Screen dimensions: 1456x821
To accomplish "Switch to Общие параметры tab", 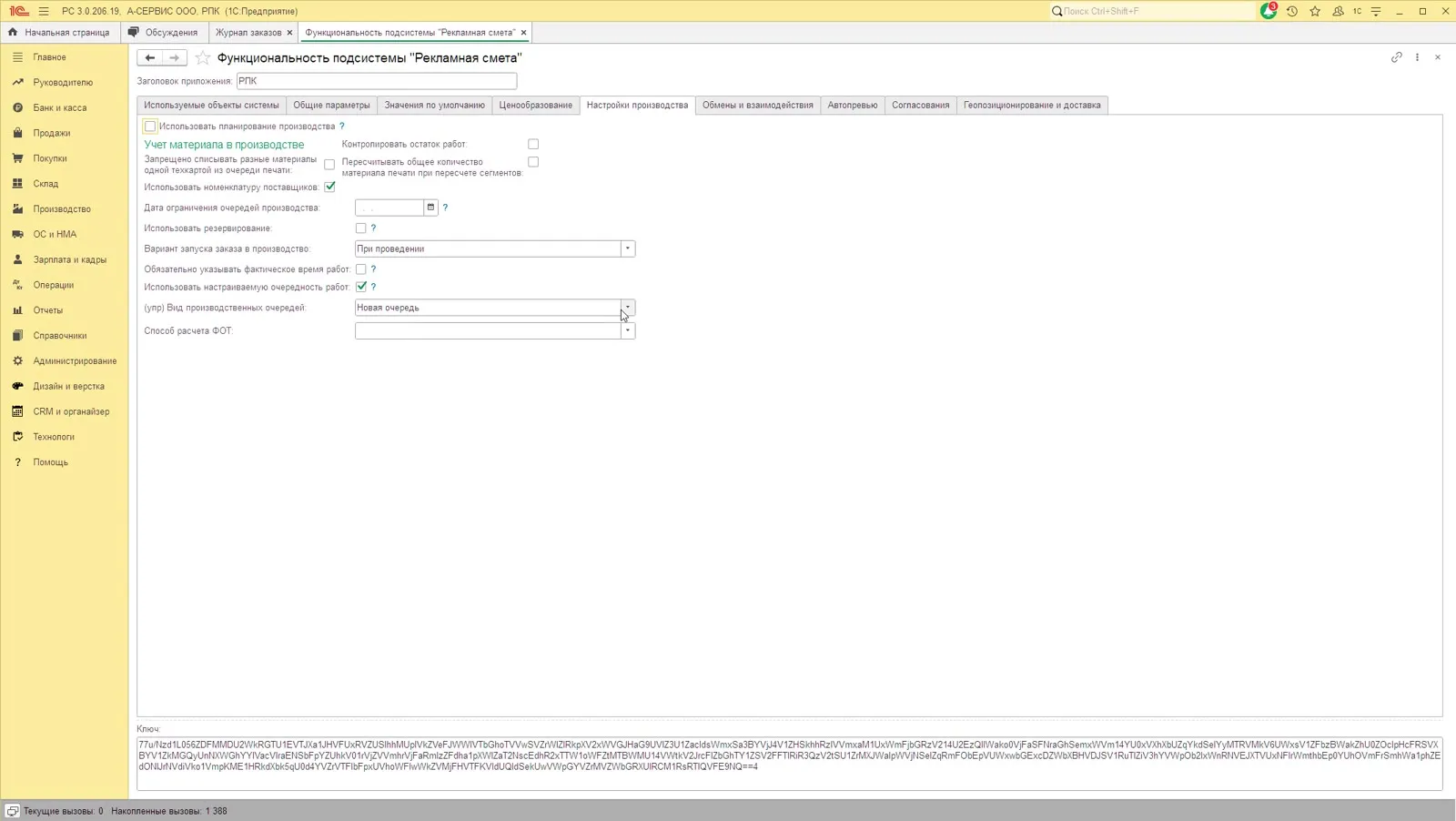I will click(x=331, y=105).
